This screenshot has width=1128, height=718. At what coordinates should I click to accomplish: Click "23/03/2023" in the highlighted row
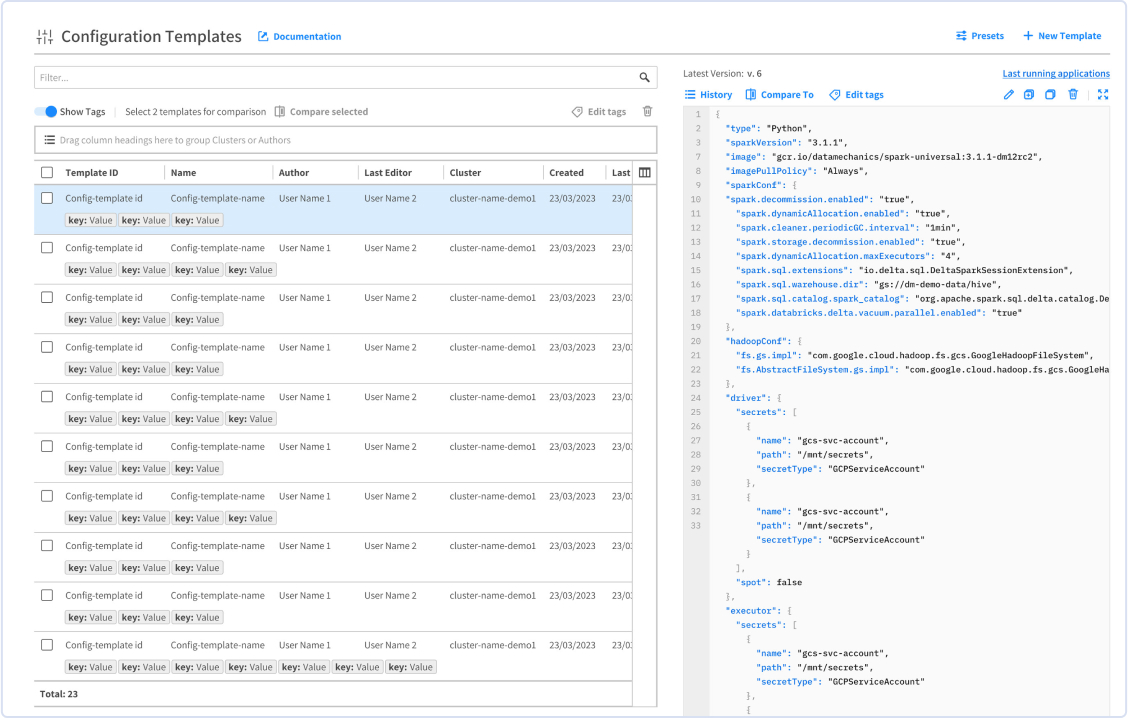click(573, 198)
